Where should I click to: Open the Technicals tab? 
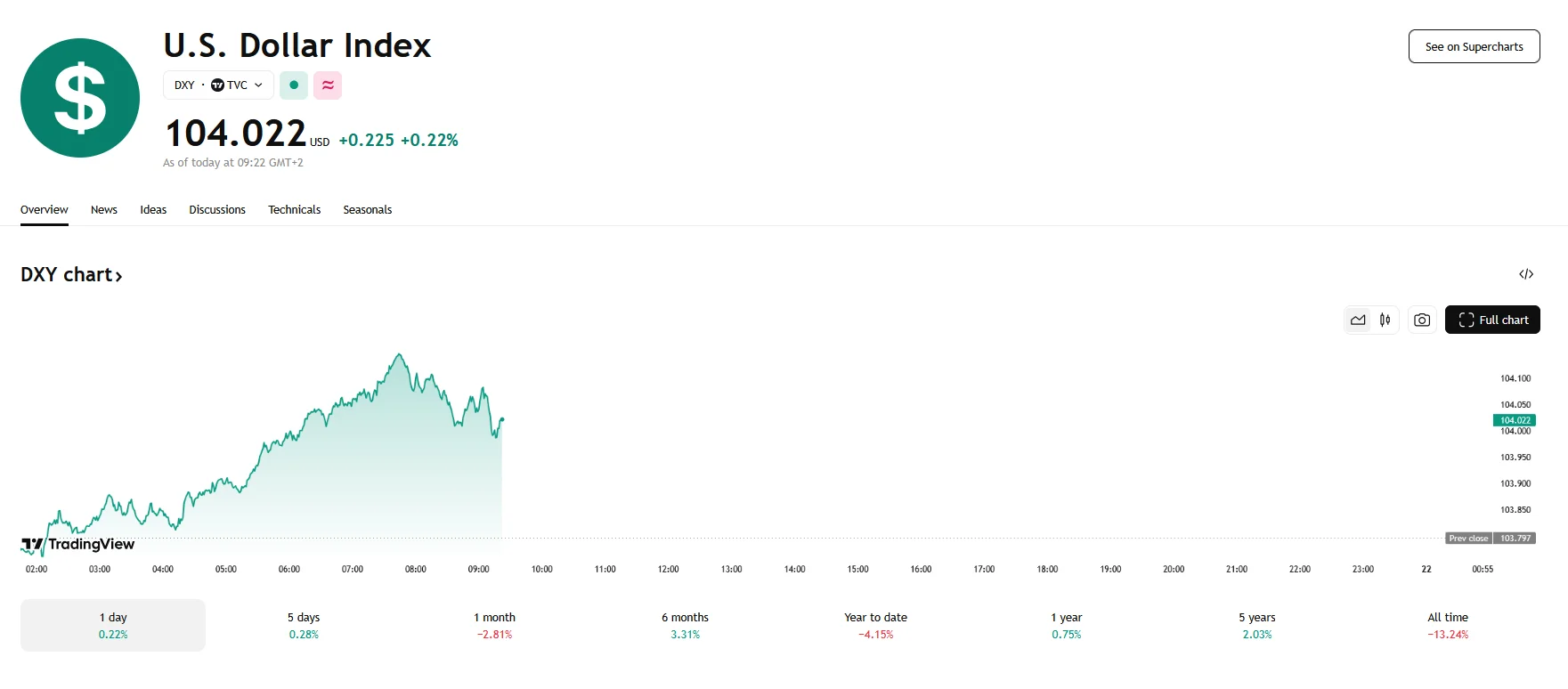pos(294,210)
